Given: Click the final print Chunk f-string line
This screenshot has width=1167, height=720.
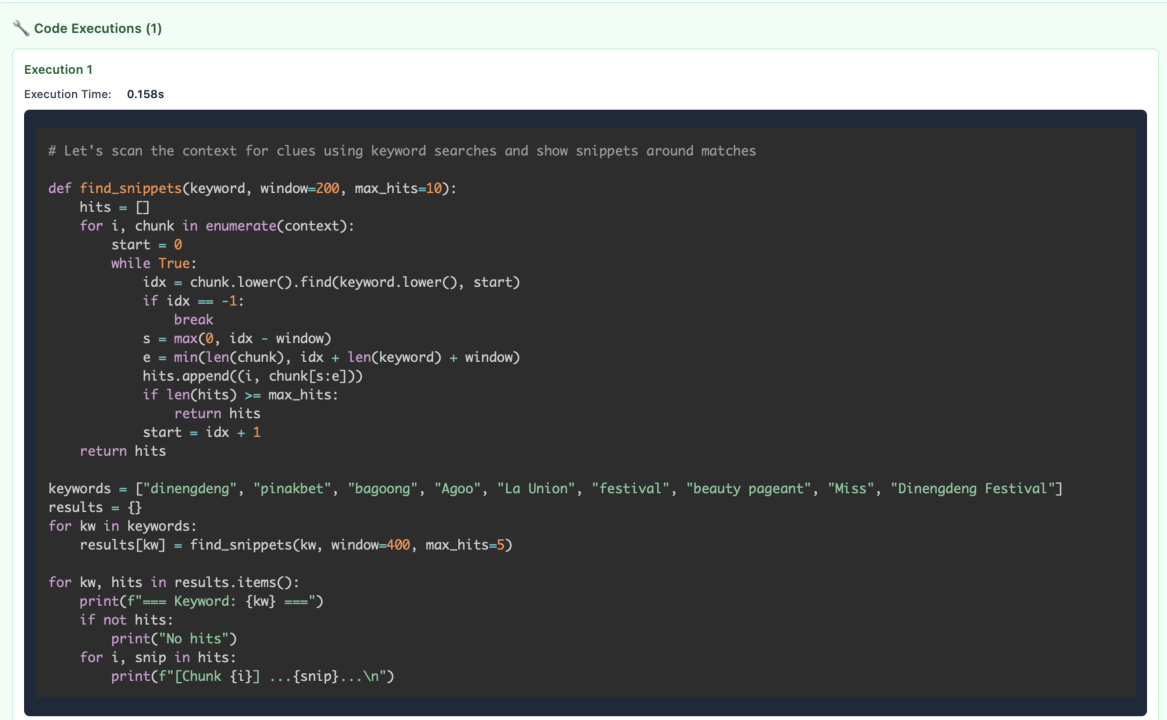Looking at the screenshot, I should coord(252,676).
